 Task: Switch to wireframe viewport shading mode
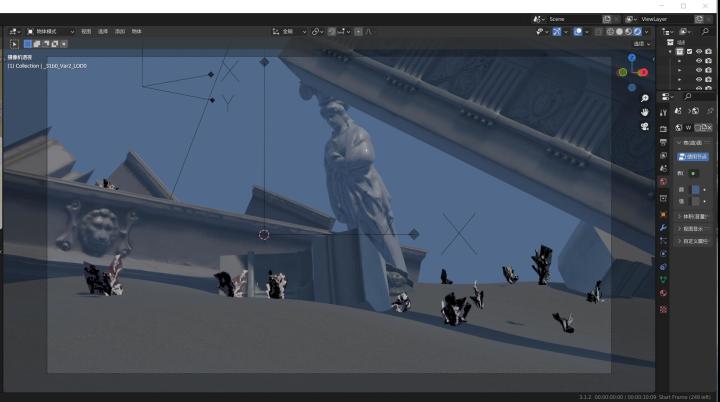pos(610,32)
